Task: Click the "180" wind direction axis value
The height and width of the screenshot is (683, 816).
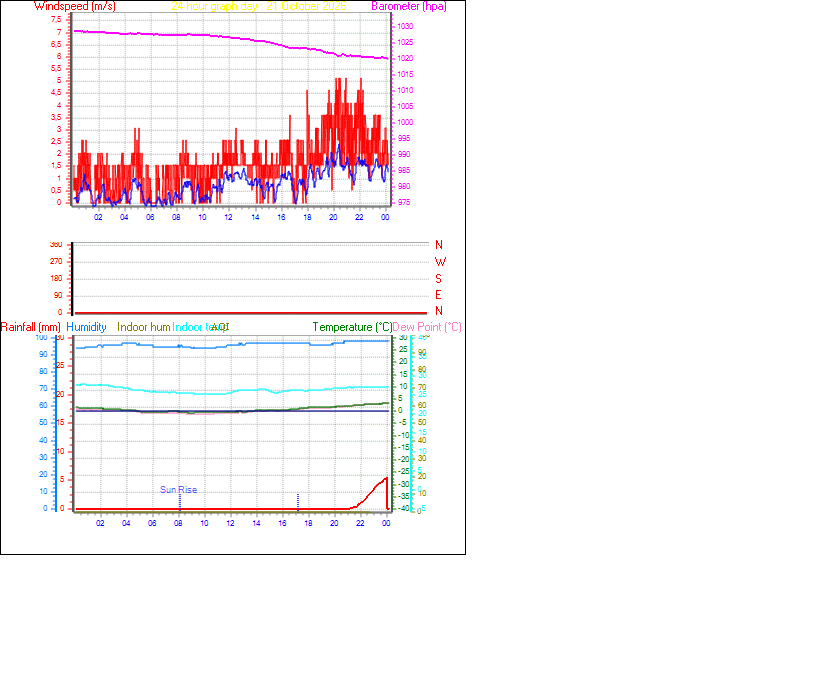Action: coord(56,279)
